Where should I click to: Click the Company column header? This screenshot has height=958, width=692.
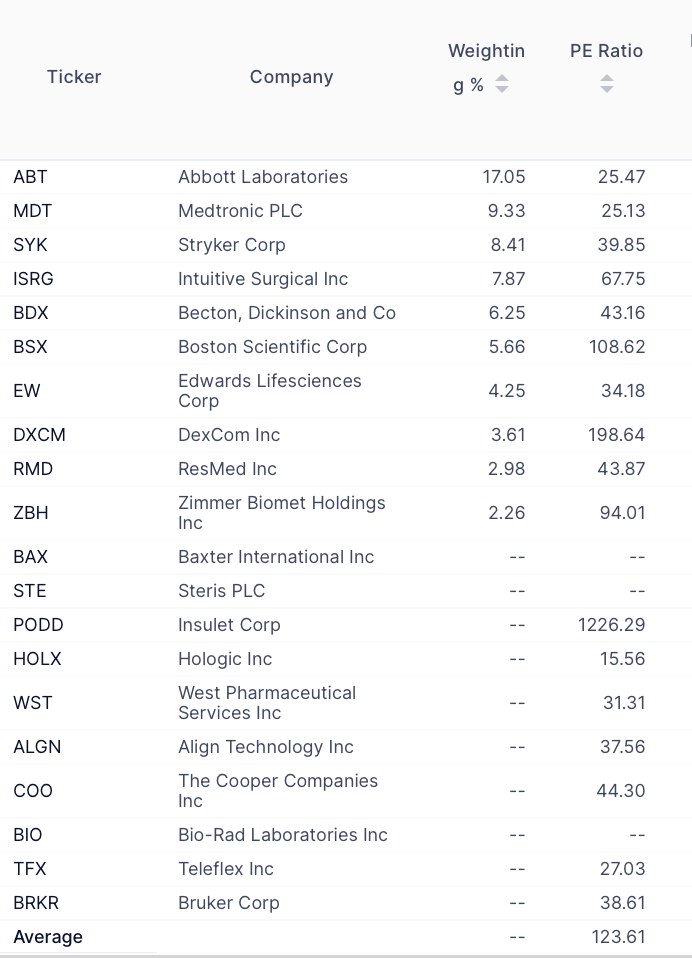click(291, 77)
